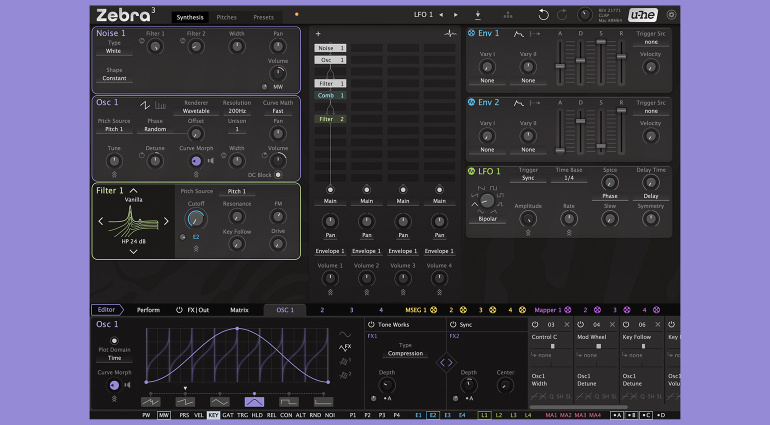This screenshot has height=425, width=770.
Task: Open the LFO Time Base 1/4 dropdown
Action: [x=567, y=177]
